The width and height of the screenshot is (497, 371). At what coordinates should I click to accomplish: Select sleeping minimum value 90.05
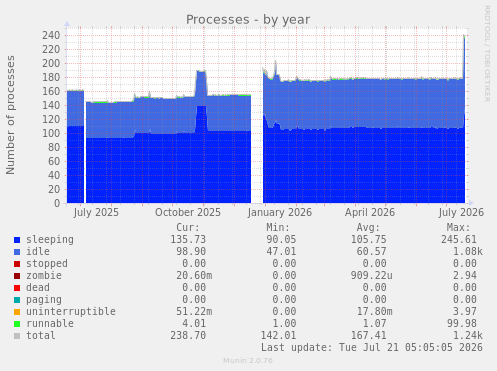click(x=281, y=240)
